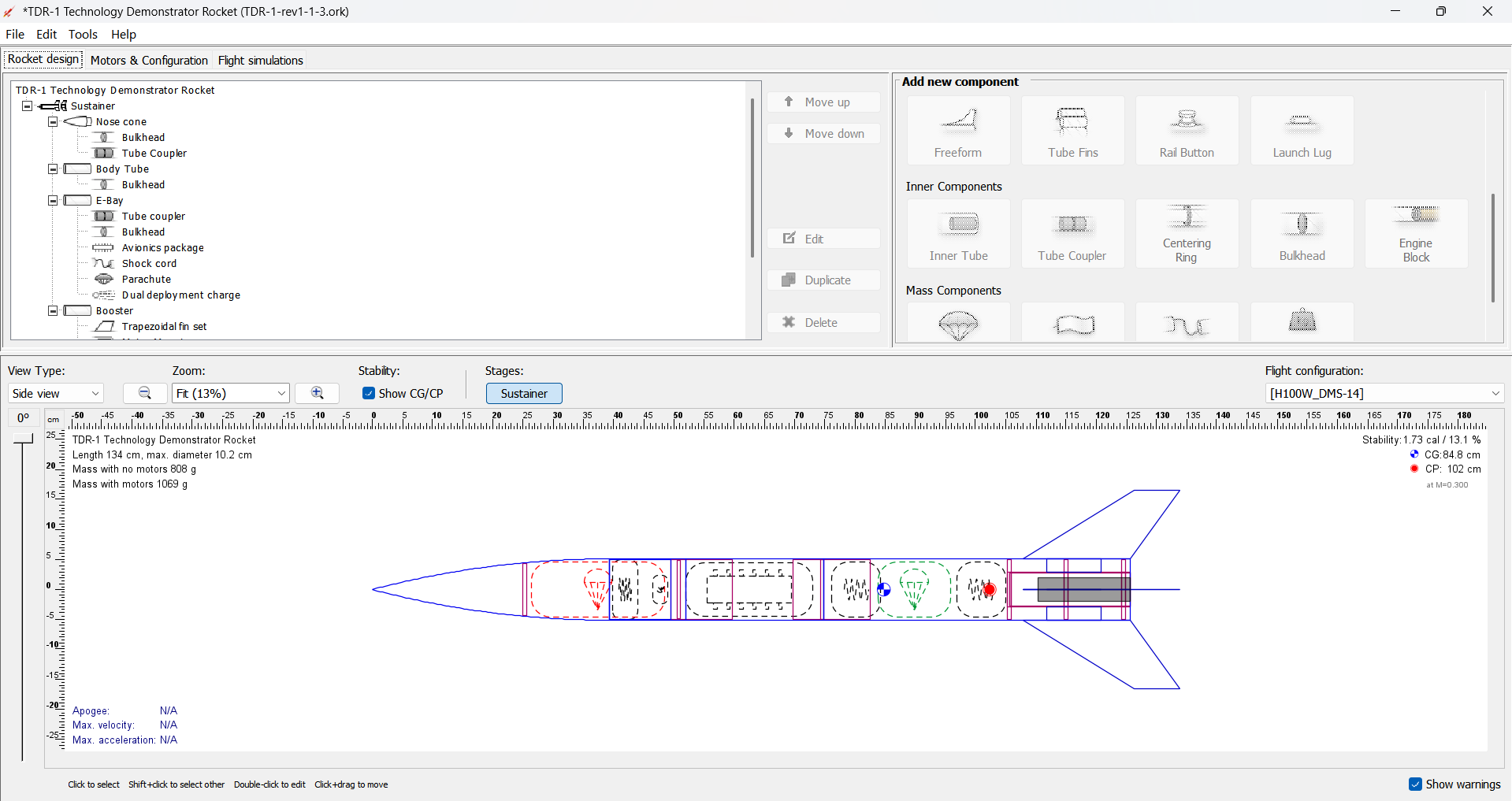Insert an Inner Tube component
This screenshot has height=801, width=1512.
click(957, 233)
